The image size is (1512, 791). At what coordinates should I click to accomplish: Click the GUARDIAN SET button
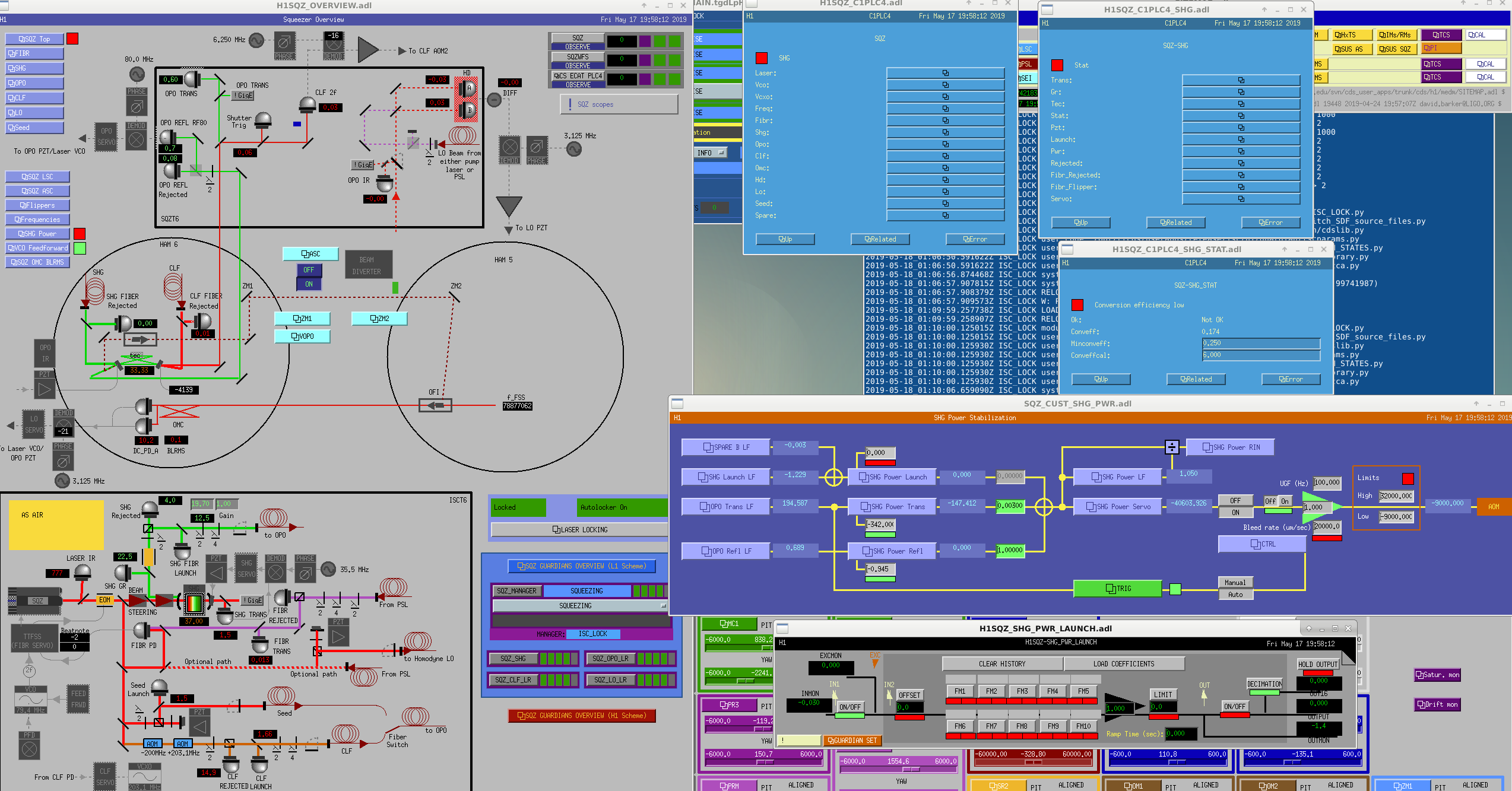(852, 741)
